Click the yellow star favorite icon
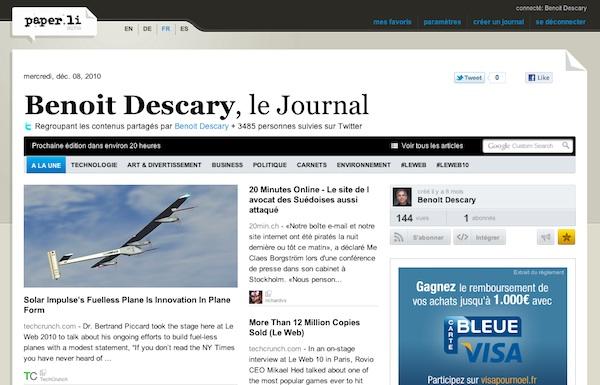The image size is (600, 385). (x=566, y=237)
